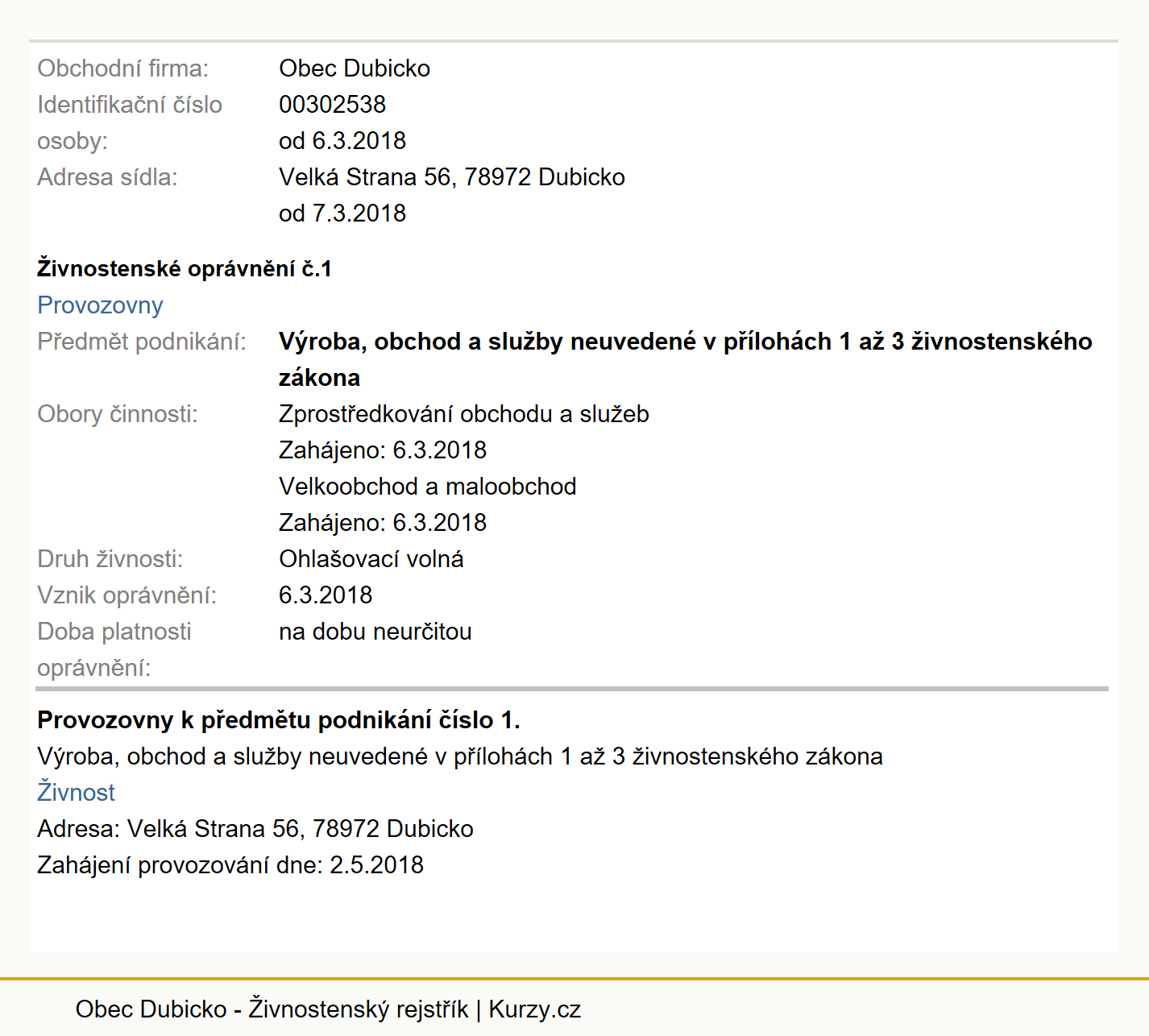
Task: Open the Živnost link
Action: coord(76,793)
